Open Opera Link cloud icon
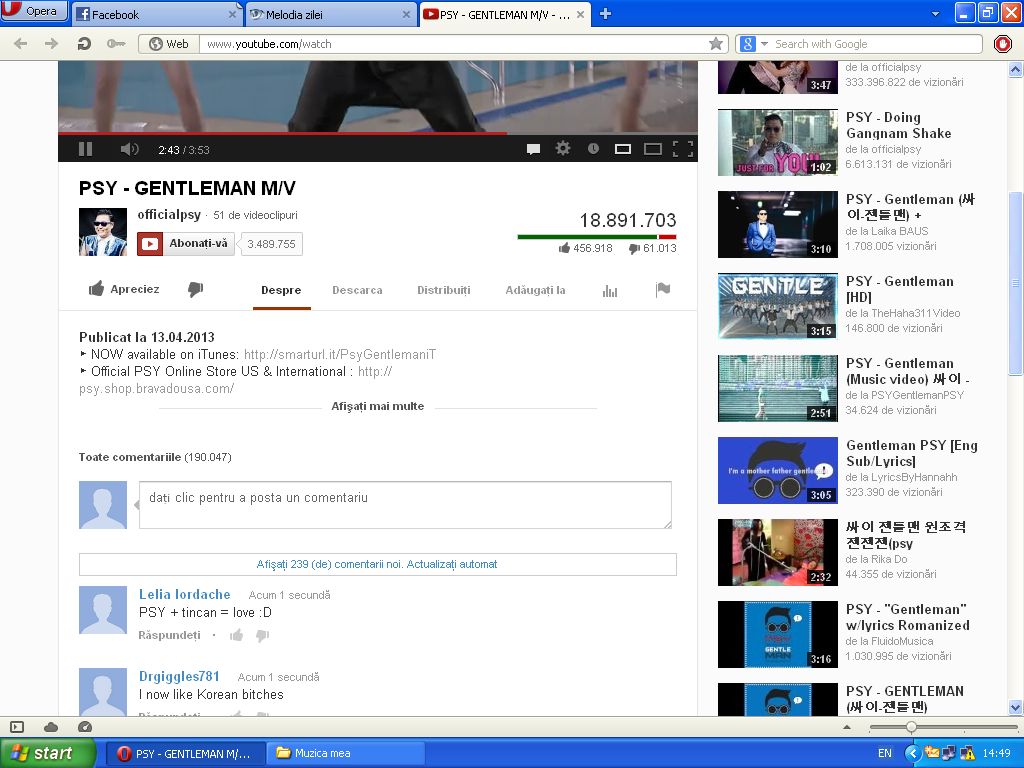Screen dimensions: 1024x768 (51, 727)
